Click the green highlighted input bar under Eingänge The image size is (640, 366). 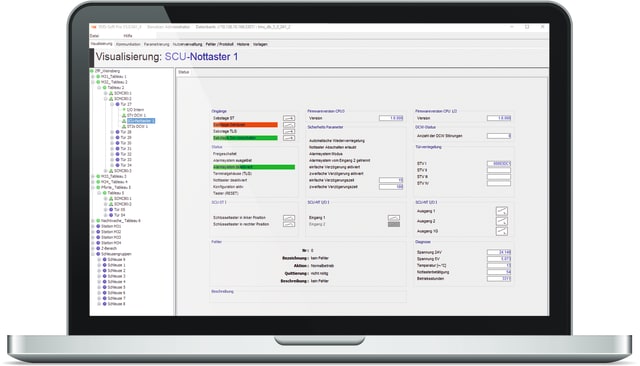click(245, 138)
